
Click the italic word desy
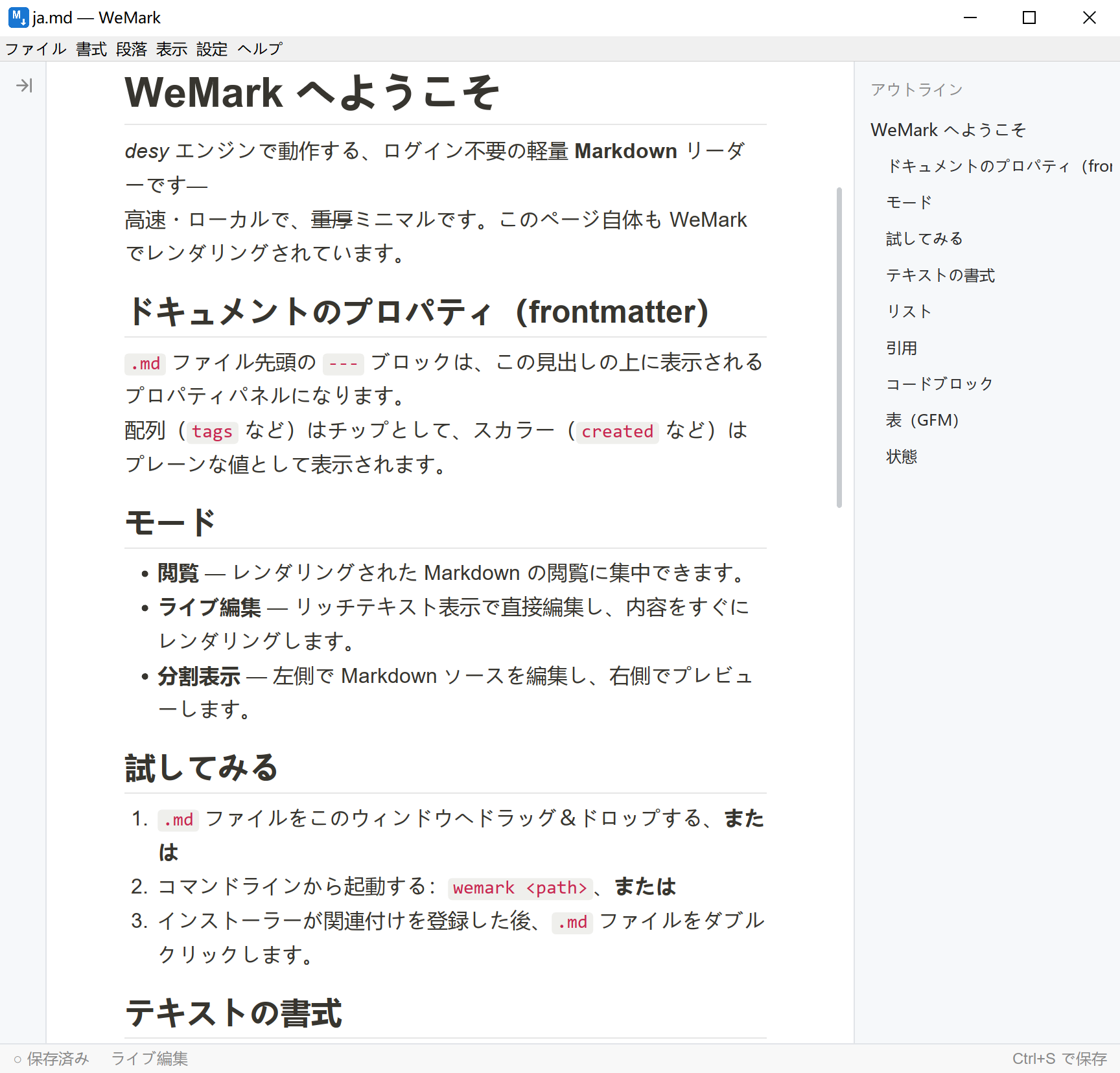[147, 151]
